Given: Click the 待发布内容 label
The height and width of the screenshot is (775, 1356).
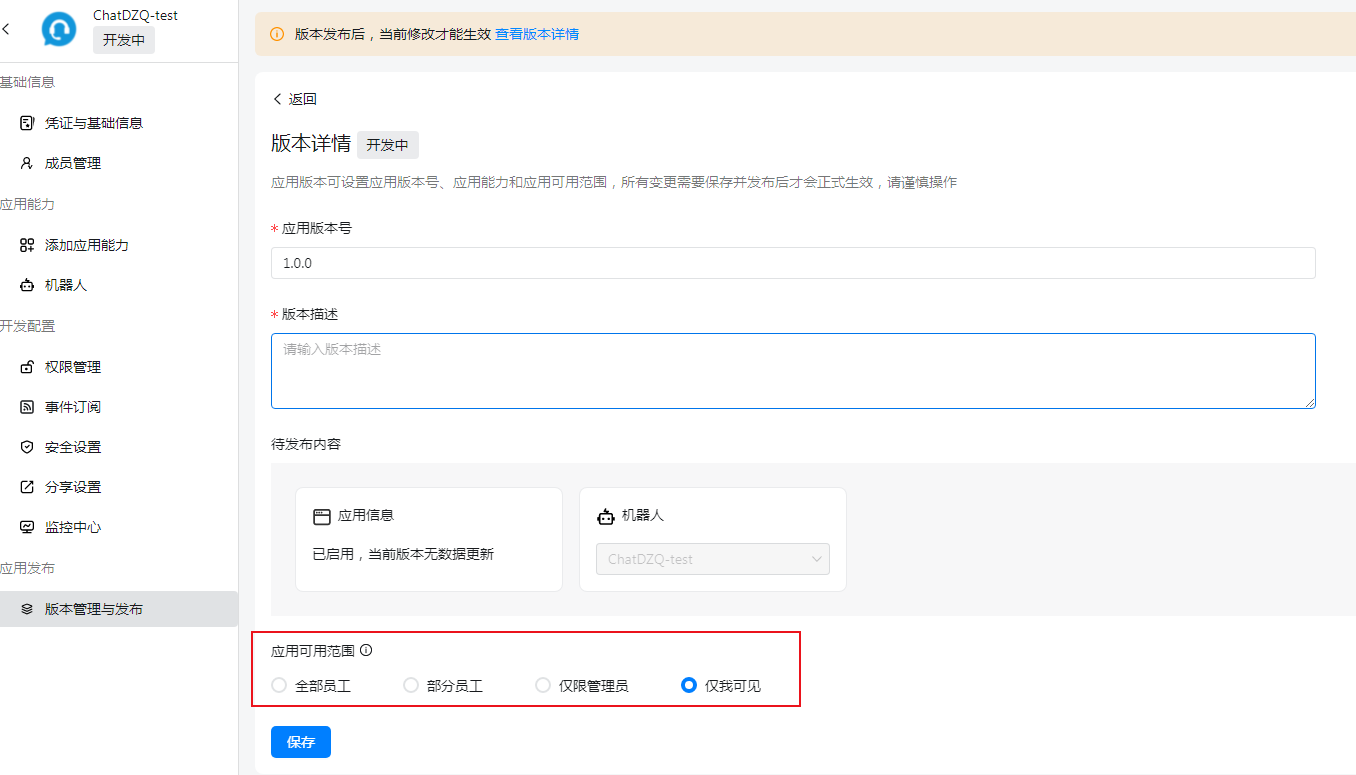Looking at the screenshot, I should (306, 444).
